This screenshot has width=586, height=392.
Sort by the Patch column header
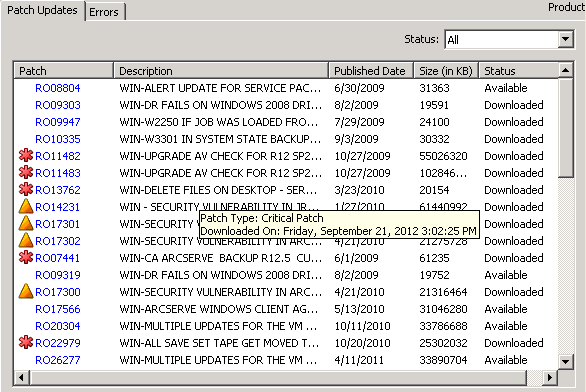(x=64, y=71)
